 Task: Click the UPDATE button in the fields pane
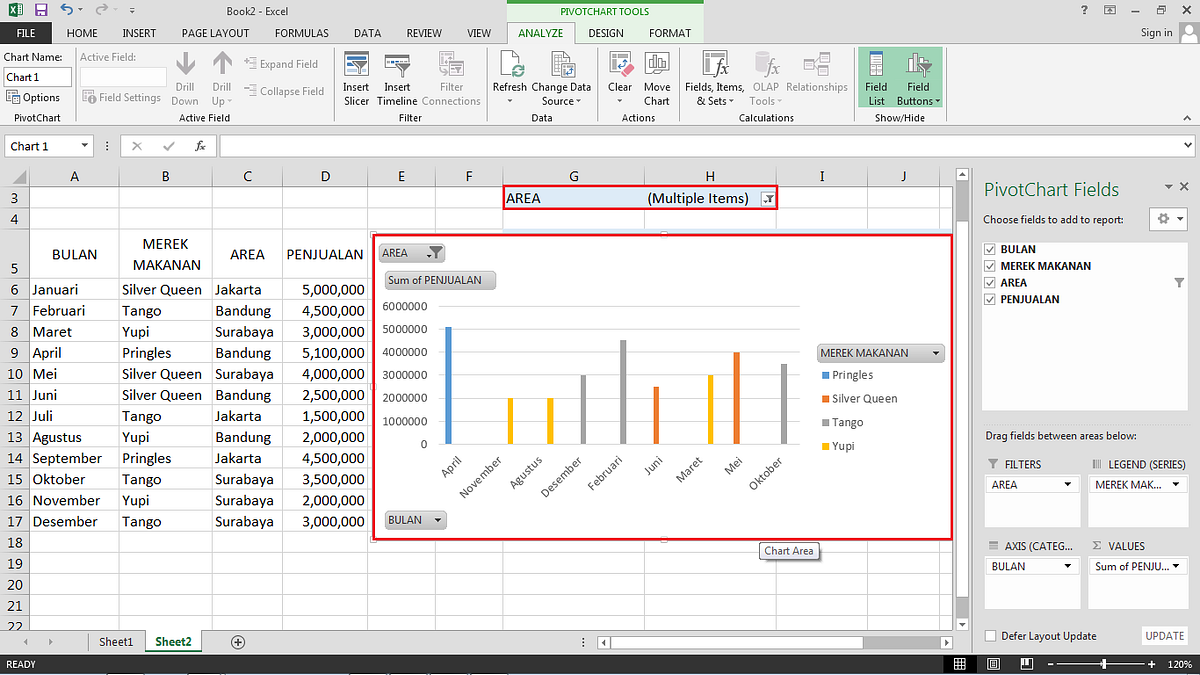[x=1164, y=636]
